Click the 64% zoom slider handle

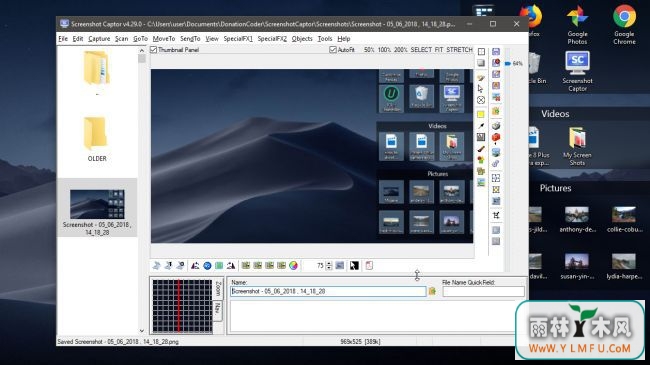point(508,63)
